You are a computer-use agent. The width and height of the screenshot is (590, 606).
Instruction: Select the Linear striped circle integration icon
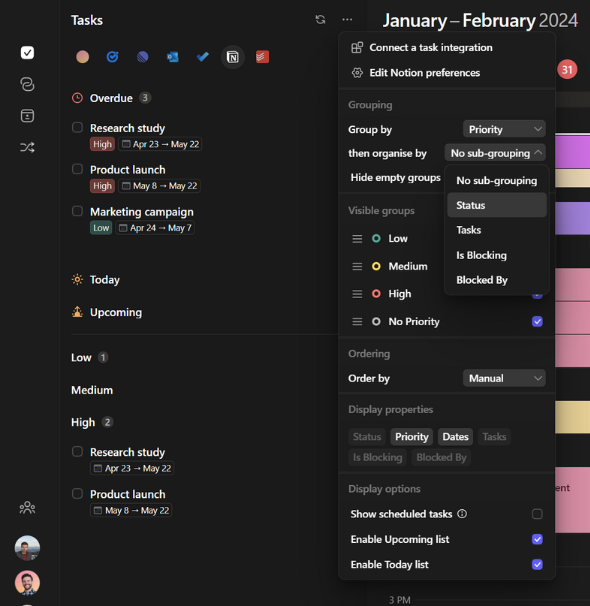(143, 57)
